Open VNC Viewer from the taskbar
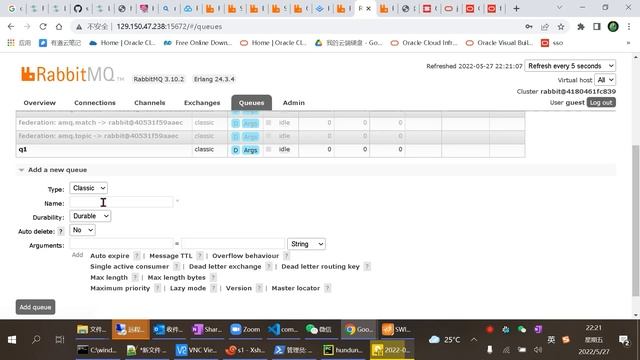 tap(196, 350)
